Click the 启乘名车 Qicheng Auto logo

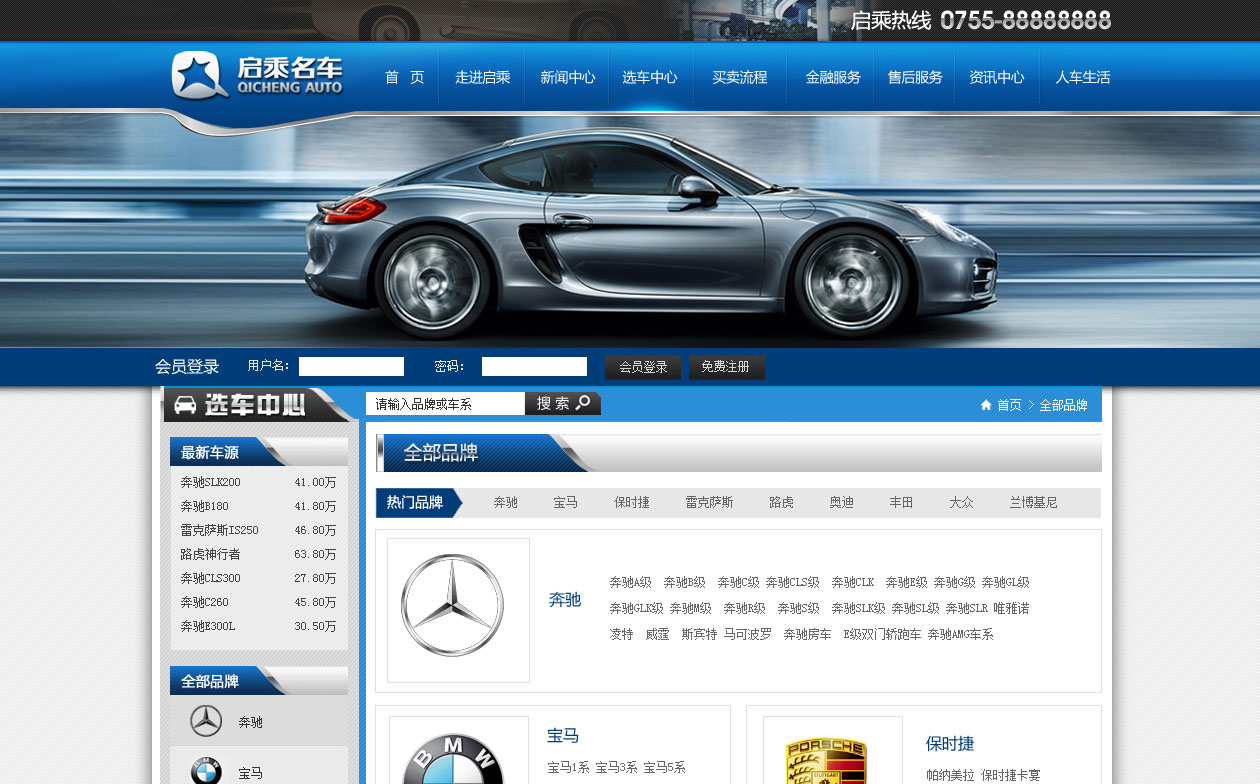[257, 75]
